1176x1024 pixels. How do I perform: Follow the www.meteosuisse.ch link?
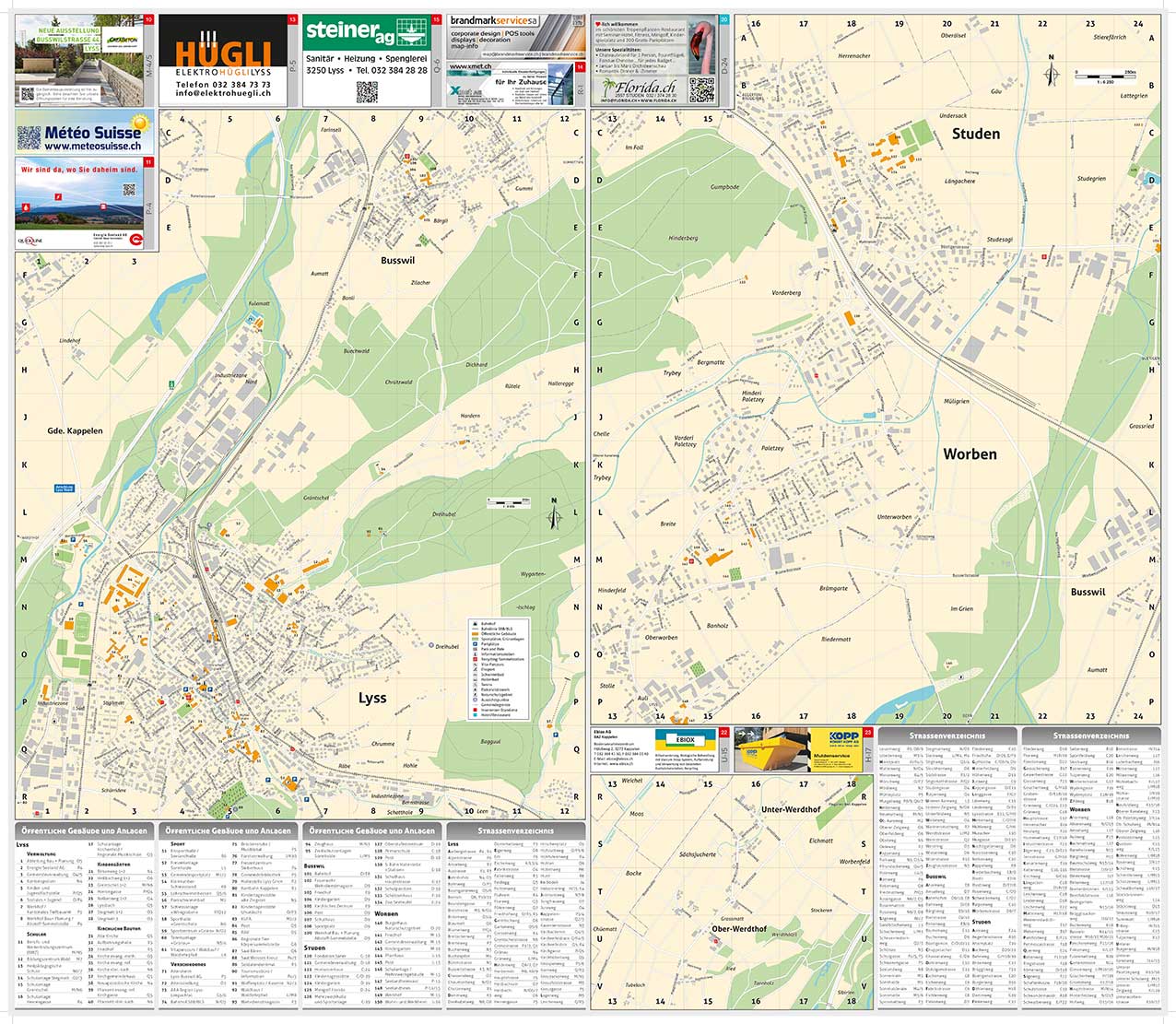pyautogui.click(x=92, y=147)
